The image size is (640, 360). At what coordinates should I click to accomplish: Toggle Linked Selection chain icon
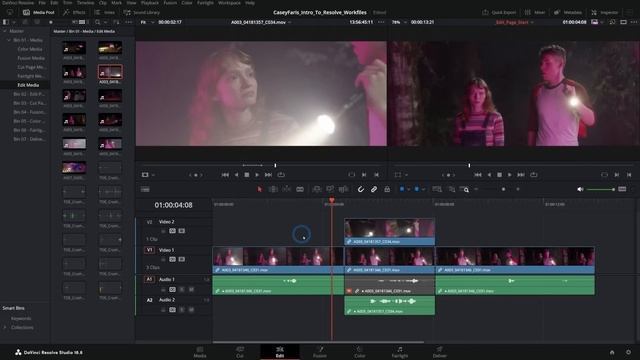(x=374, y=189)
